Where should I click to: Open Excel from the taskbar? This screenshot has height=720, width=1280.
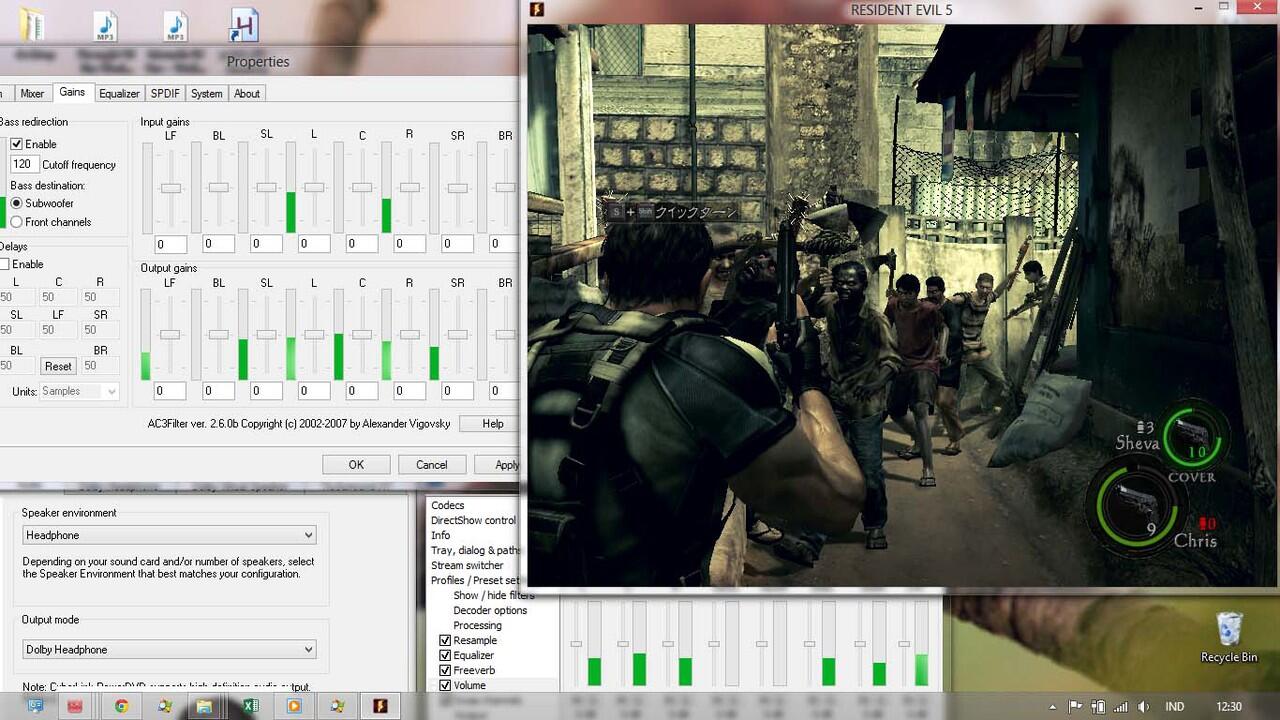click(251, 706)
